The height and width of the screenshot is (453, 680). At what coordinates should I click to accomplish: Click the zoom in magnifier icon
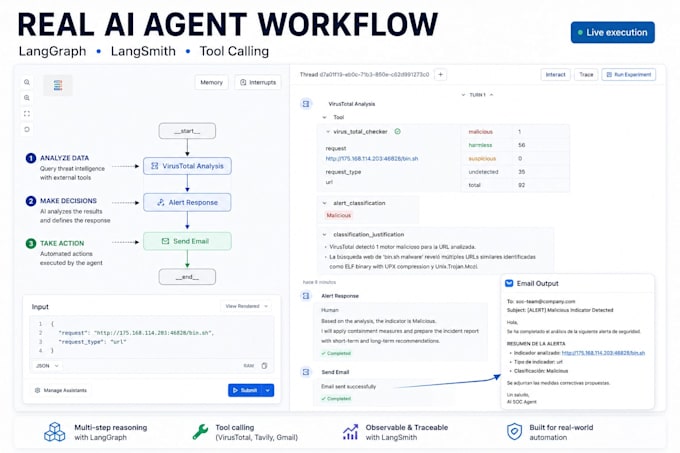point(27,82)
